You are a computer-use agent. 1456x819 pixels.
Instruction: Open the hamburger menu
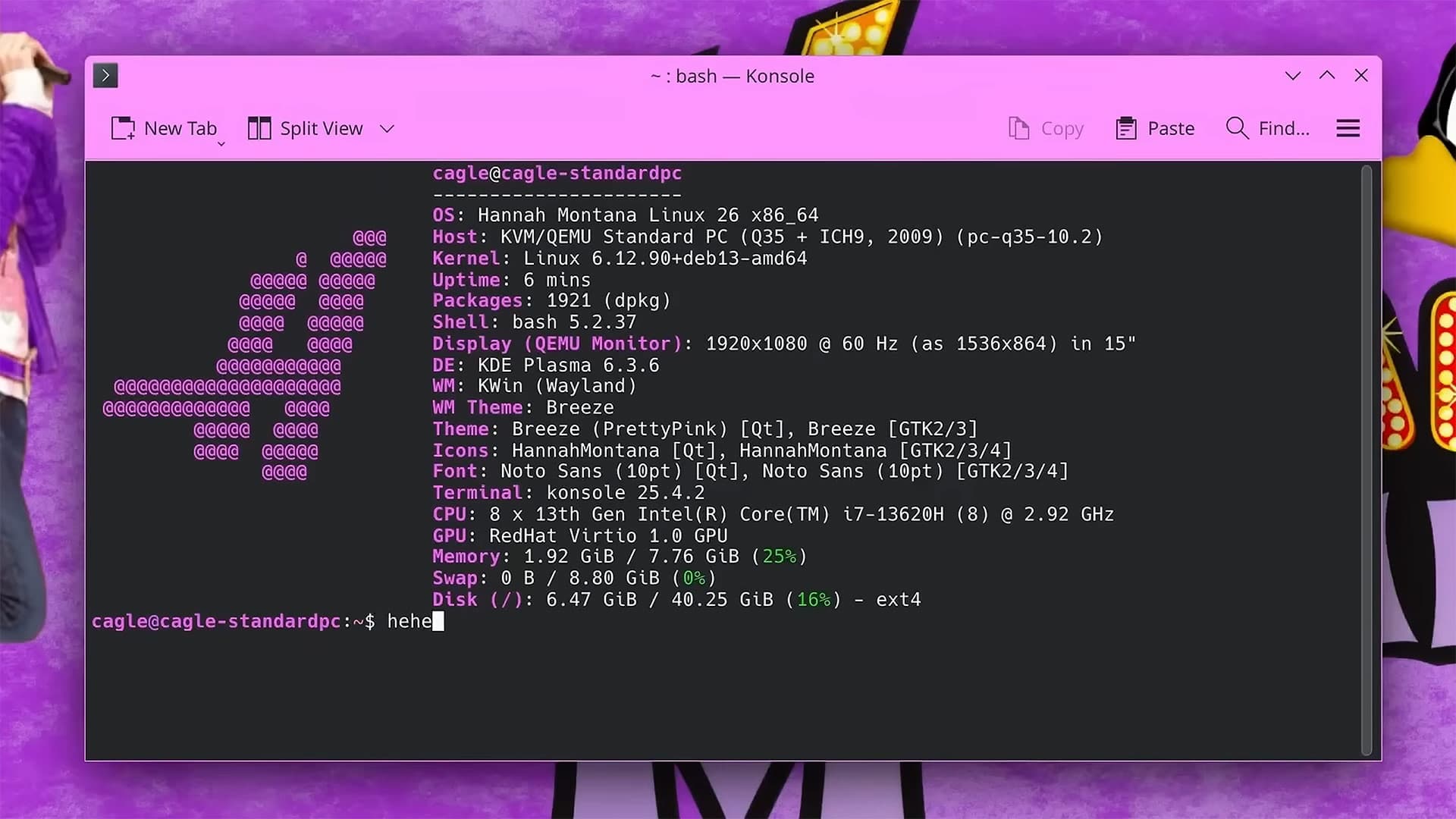coord(1348,128)
